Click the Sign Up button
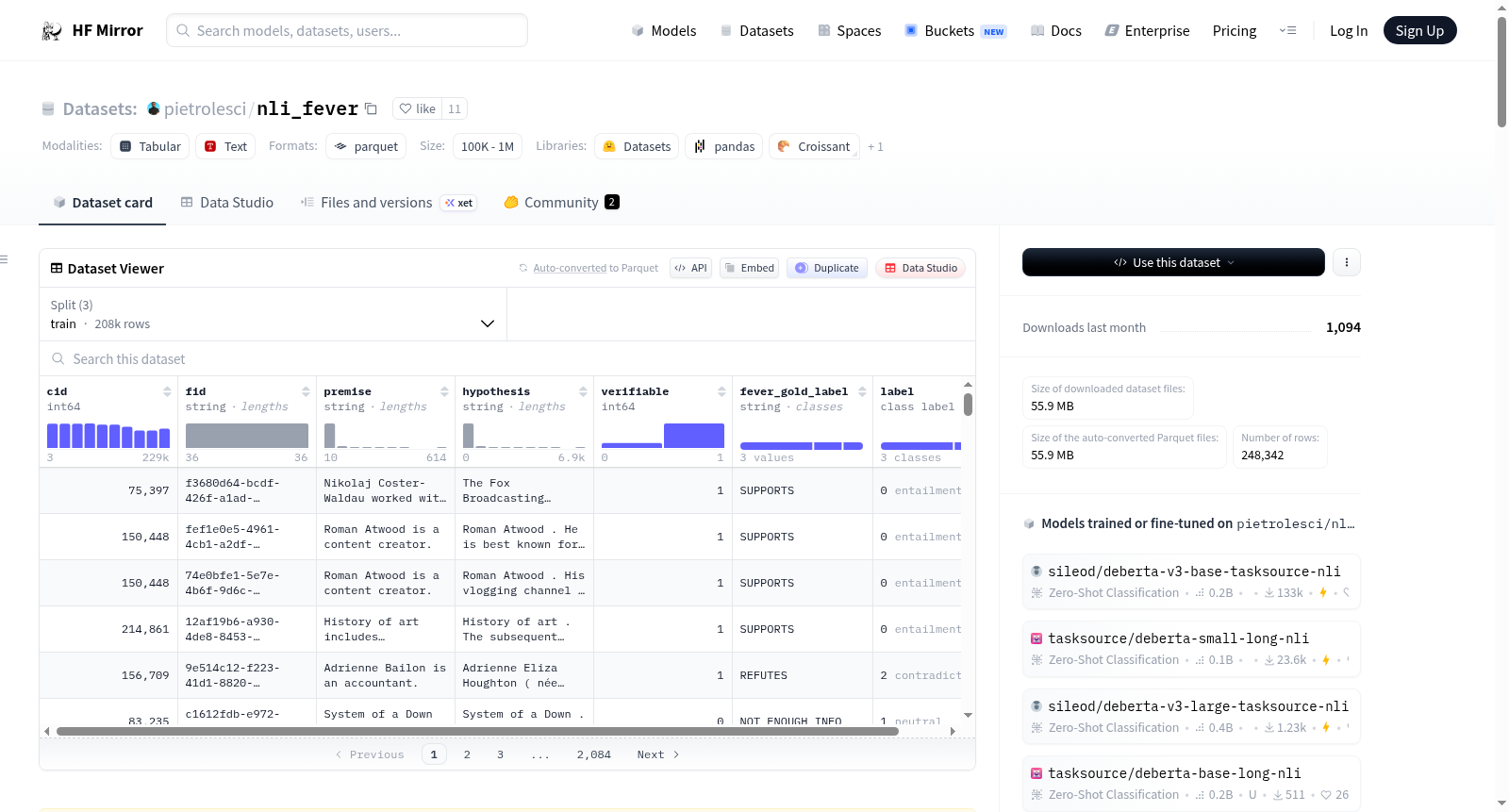Image resolution: width=1509 pixels, height=812 pixels. pos(1419,31)
